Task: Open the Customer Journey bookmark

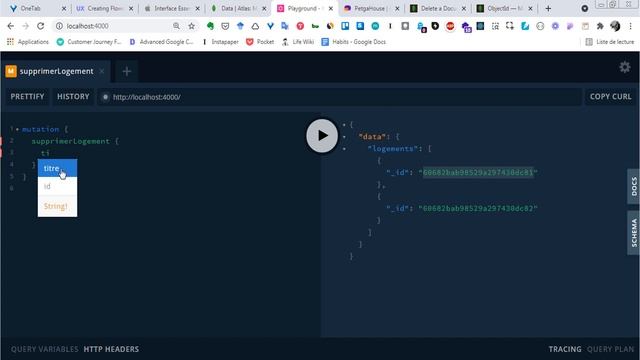Action: click(89, 42)
